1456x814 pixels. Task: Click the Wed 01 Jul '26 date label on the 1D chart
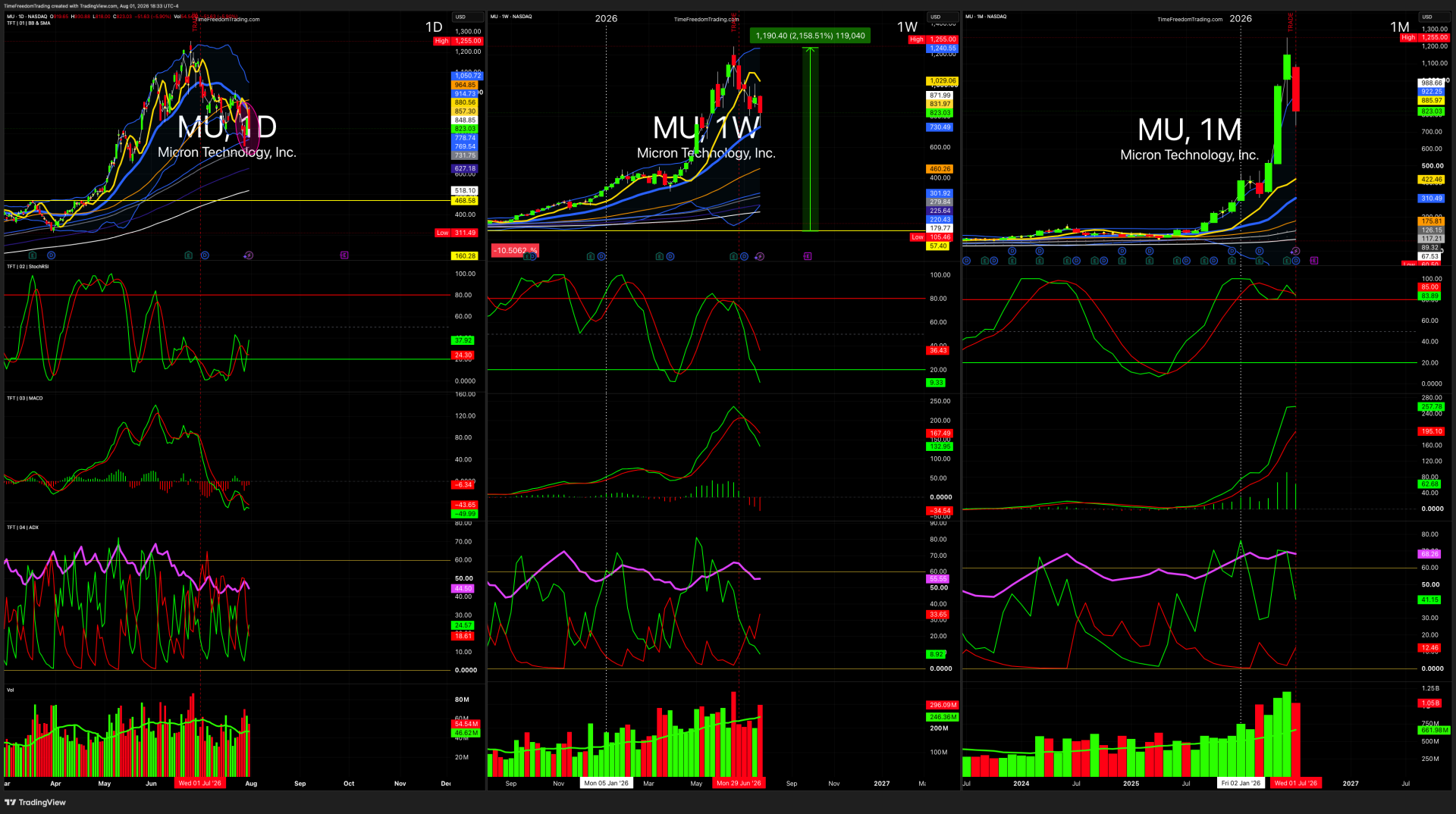[x=199, y=784]
